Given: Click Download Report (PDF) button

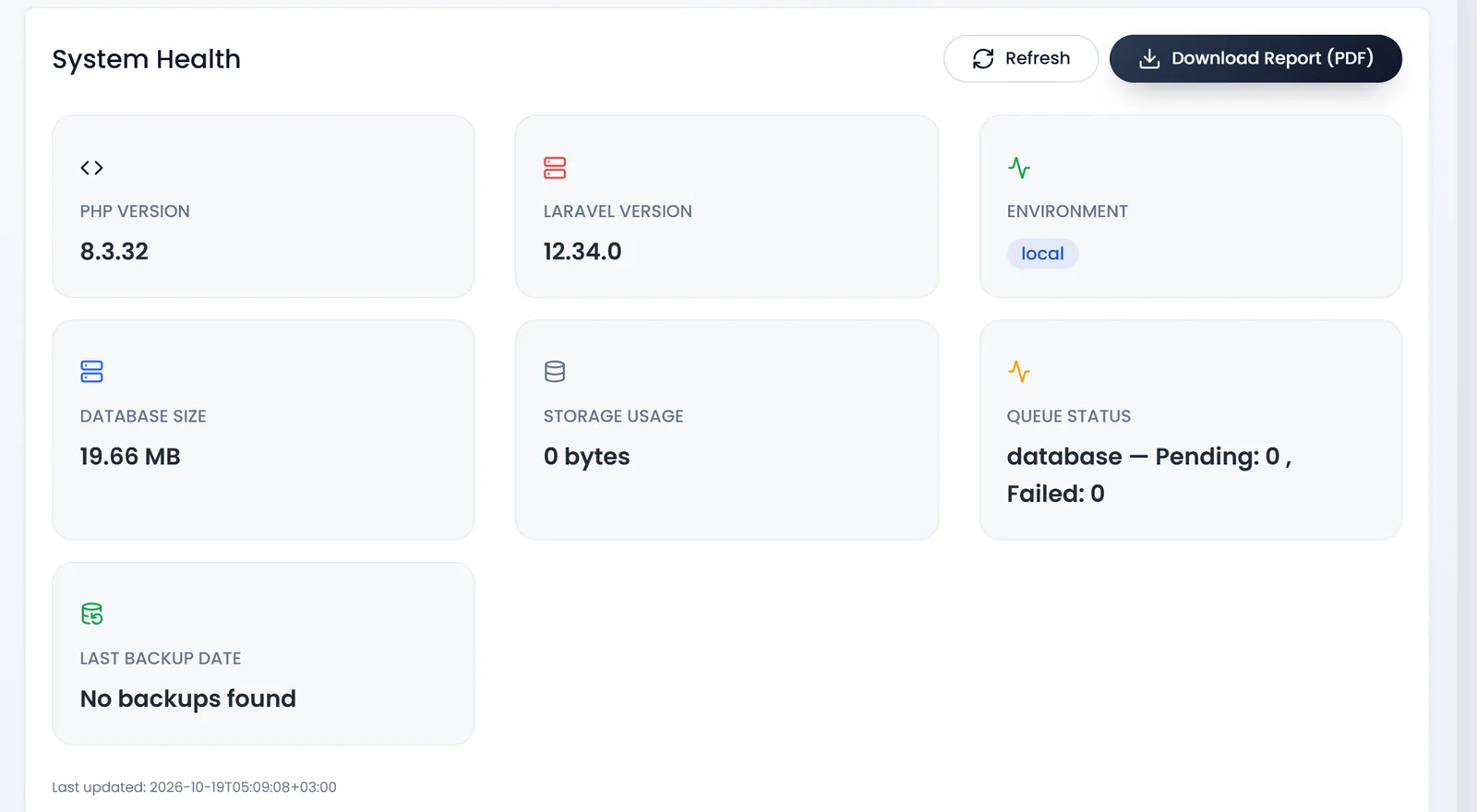Looking at the screenshot, I should point(1255,59).
